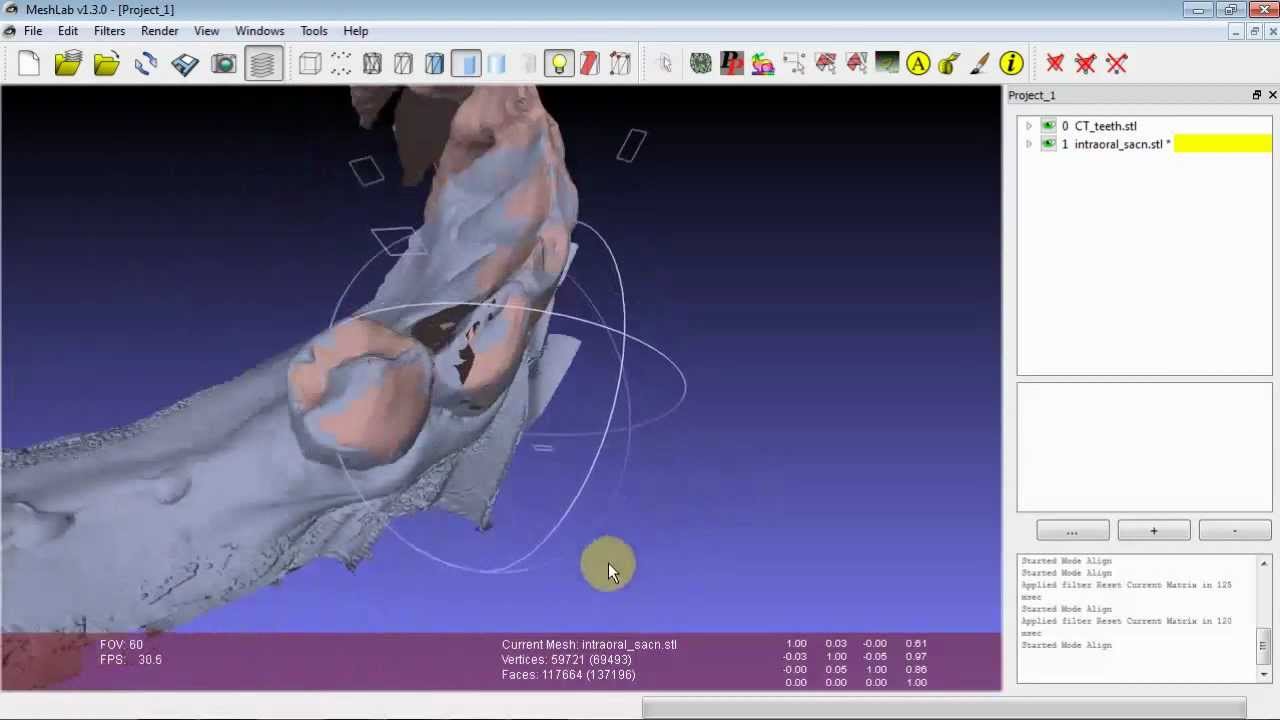
Task: Hide the intraoral_sacn.stl layer eye
Action: [x=1048, y=144]
